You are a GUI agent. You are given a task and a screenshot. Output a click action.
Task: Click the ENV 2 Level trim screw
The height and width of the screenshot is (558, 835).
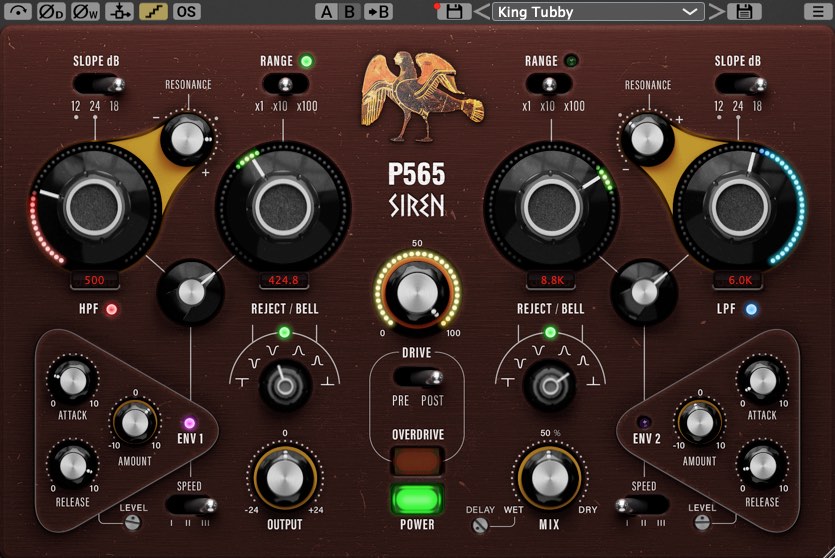(x=702, y=523)
